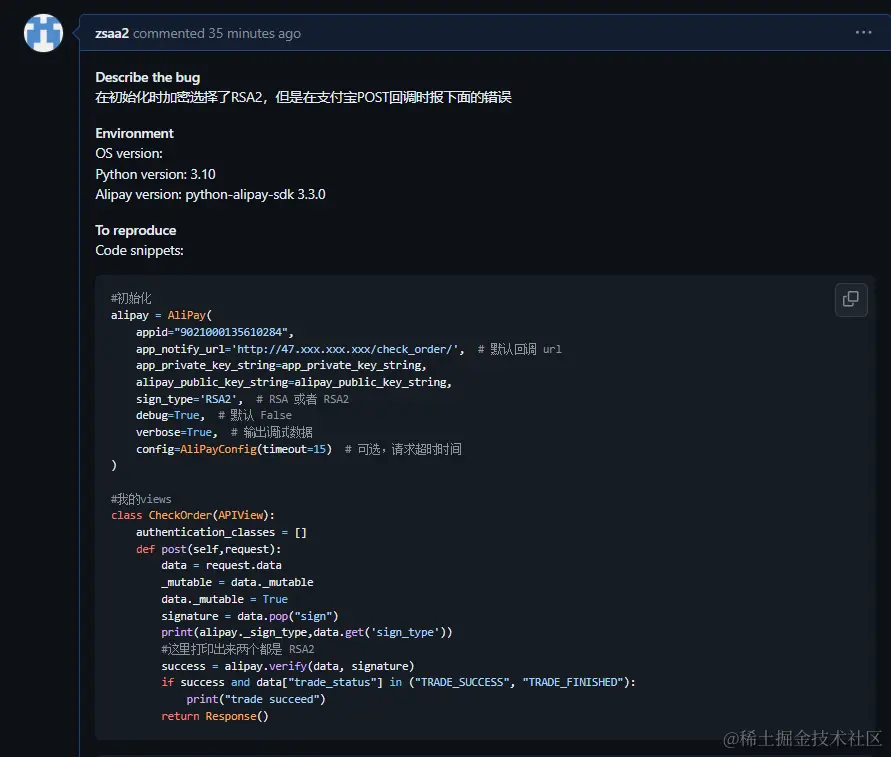891x757 pixels.
Task: Click the "To reproduce" heading
Action: pos(135,230)
